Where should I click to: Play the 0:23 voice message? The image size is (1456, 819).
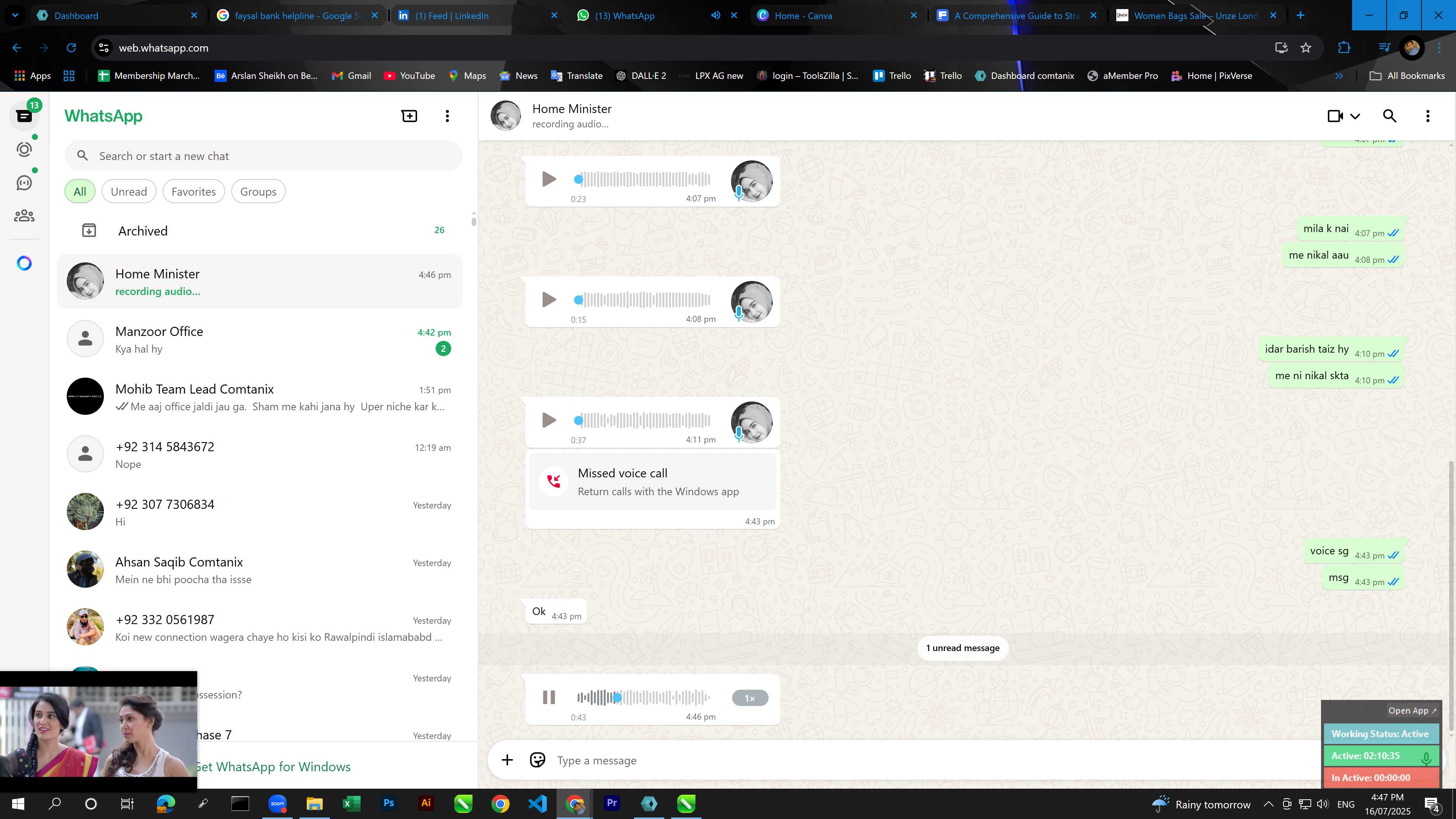pos(549,179)
